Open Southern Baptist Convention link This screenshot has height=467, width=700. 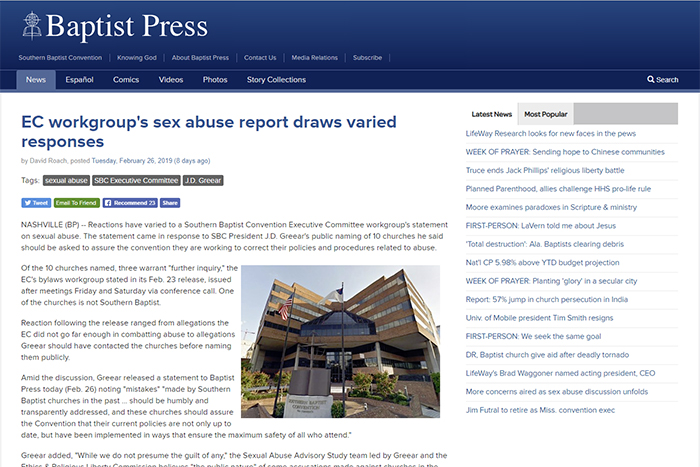pos(60,58)
